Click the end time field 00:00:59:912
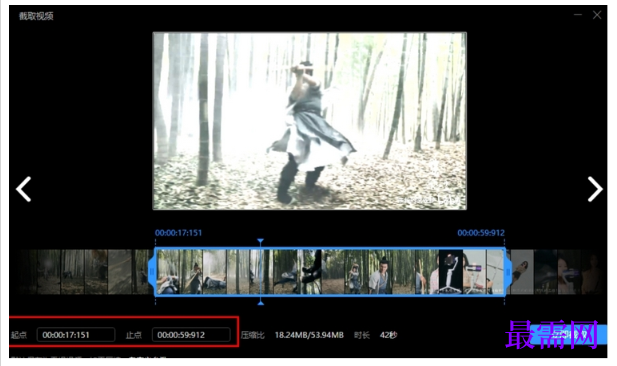The height and width of the screenshot is (366, 617). (191, 335)
